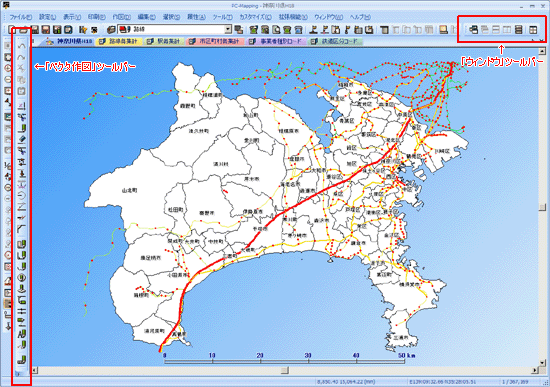Click the four-pane tile windows icon

[x=533, y=30]
